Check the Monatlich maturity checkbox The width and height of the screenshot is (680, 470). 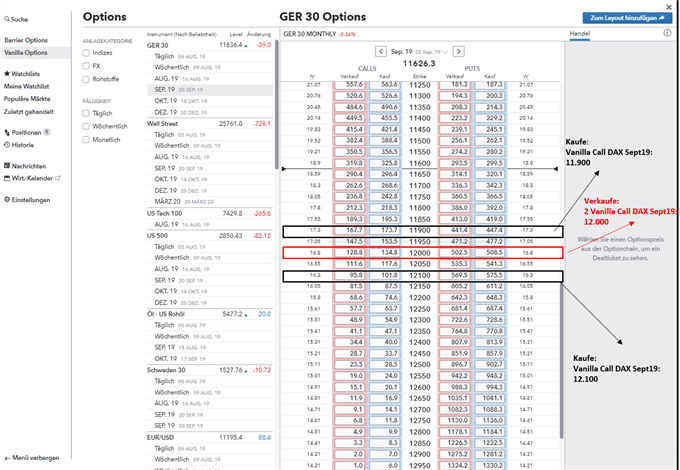pos(86,140)
